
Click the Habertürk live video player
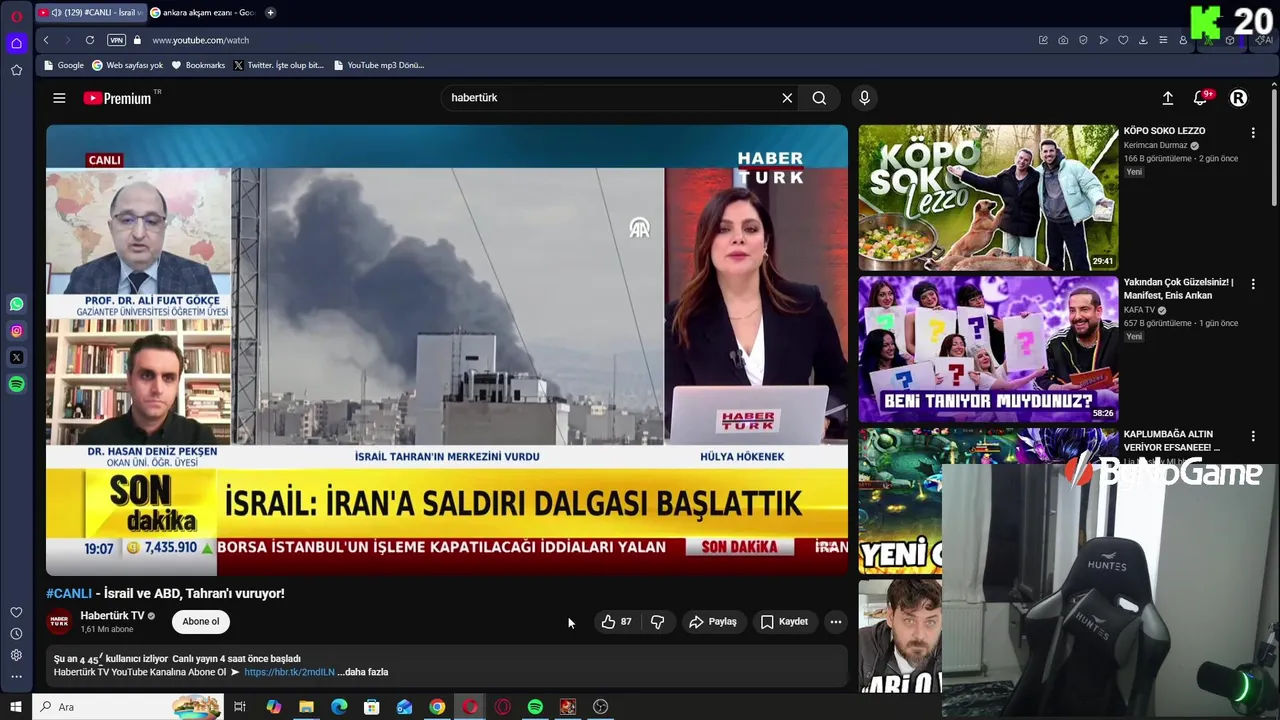point(447,350)
